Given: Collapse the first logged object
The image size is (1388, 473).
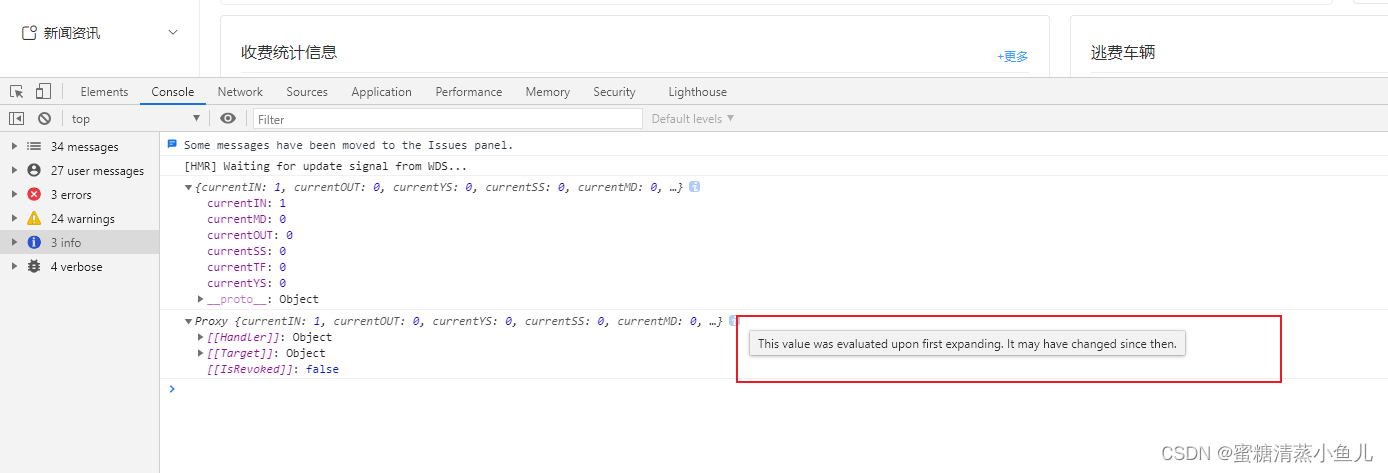Looking at the screenshot, I should [x=189, y=187].
